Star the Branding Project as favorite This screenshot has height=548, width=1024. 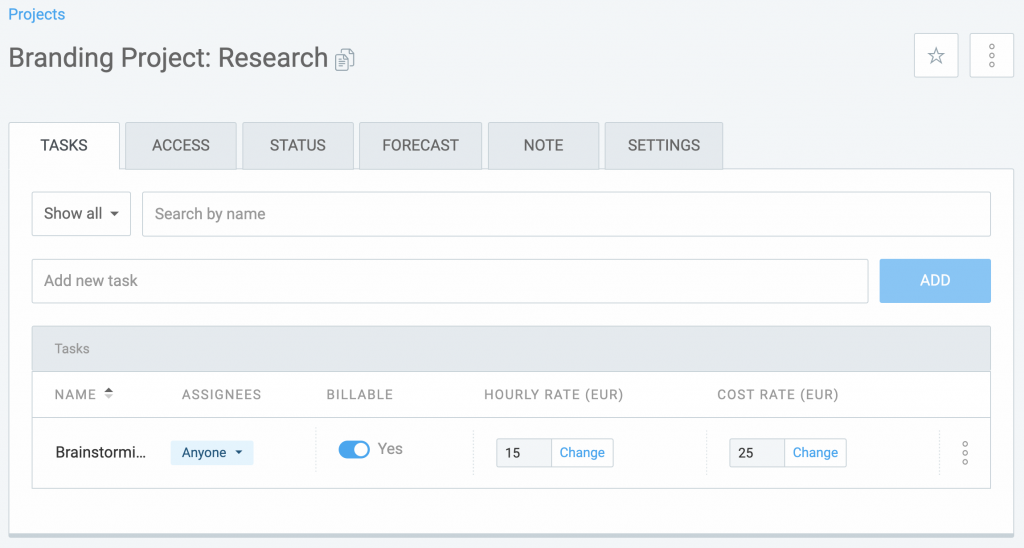(936, 56)
